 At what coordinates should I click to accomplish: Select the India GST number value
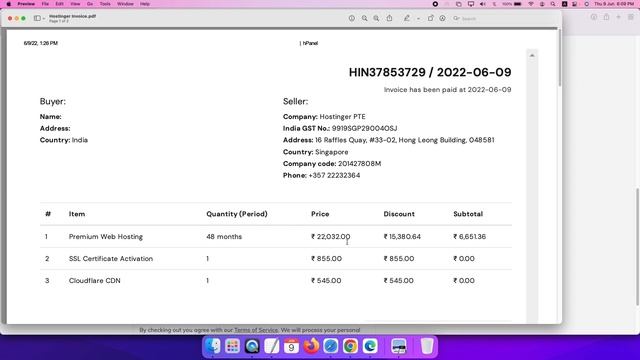click(364, 128)
